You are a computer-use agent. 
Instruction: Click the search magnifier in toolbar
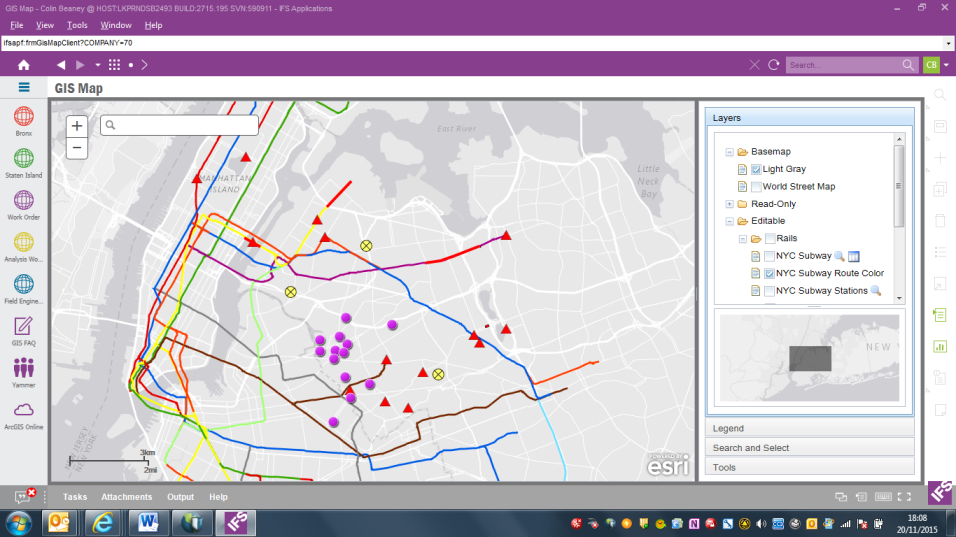click(908, 65)
